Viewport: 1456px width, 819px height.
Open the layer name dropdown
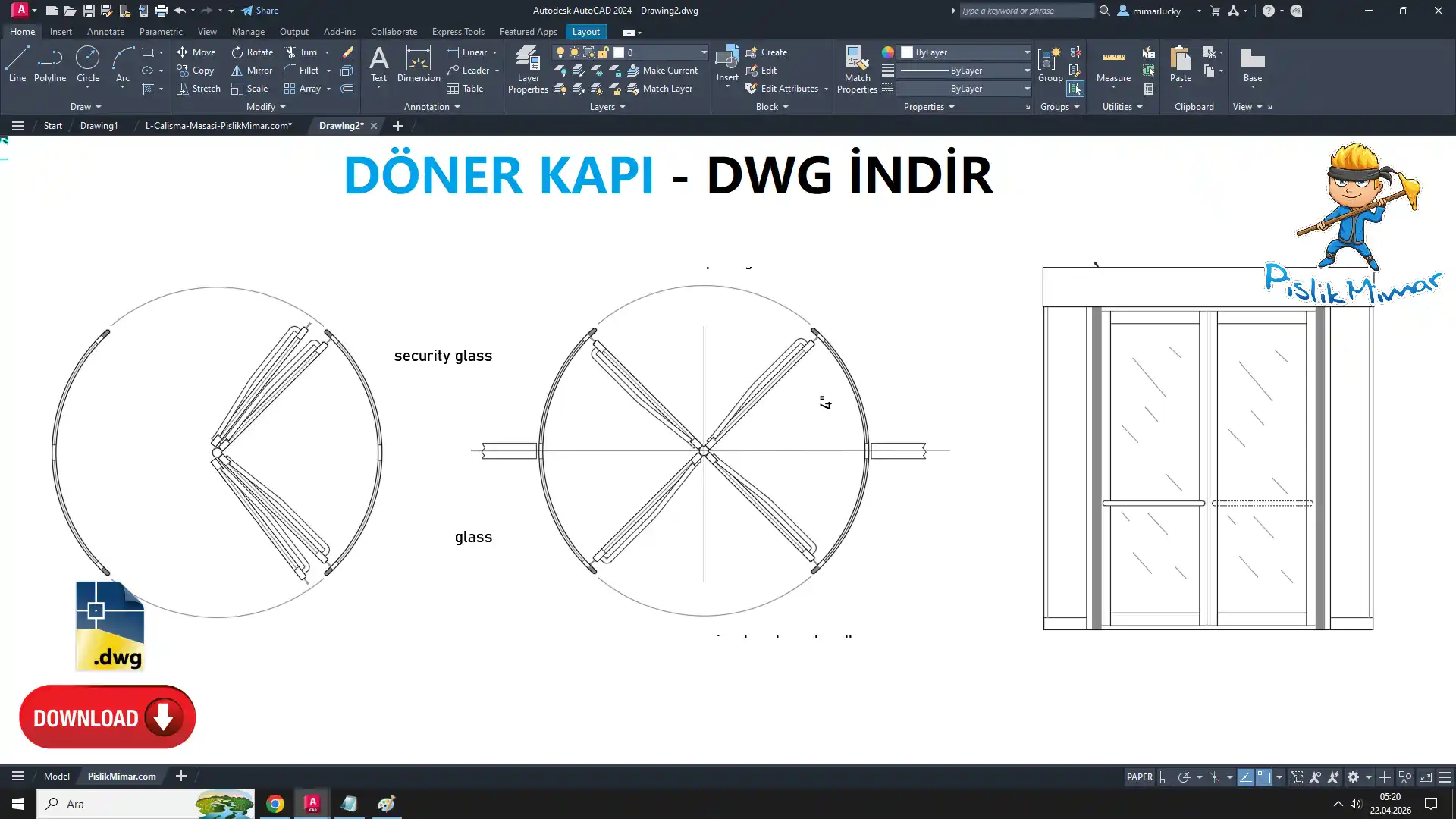(x=703, y=52)
